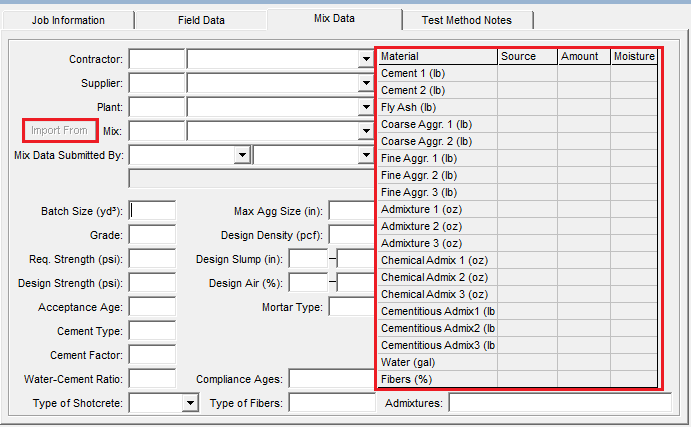Click the Cement Type input box
This screenshot has width=691, height=427.
[x=153, y=331]
